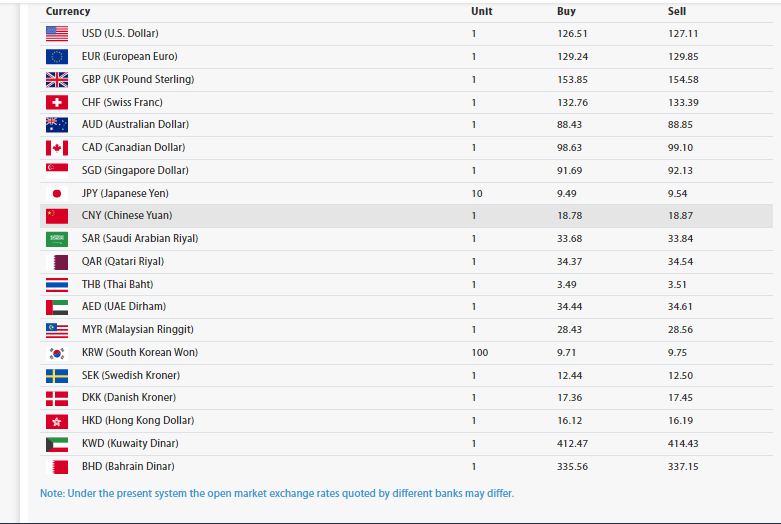781x524 pixels.
Task: Click the Swedish flag icon
Action: tap(56, 376)
